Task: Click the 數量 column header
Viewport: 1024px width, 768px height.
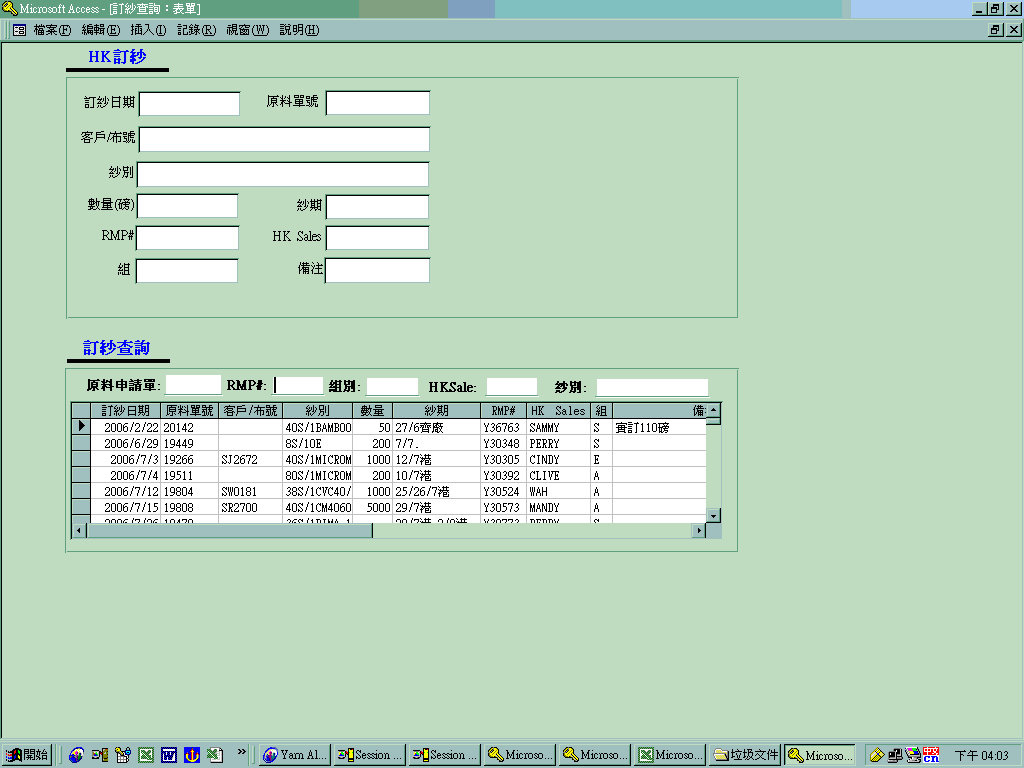Action: coord(372,411)
